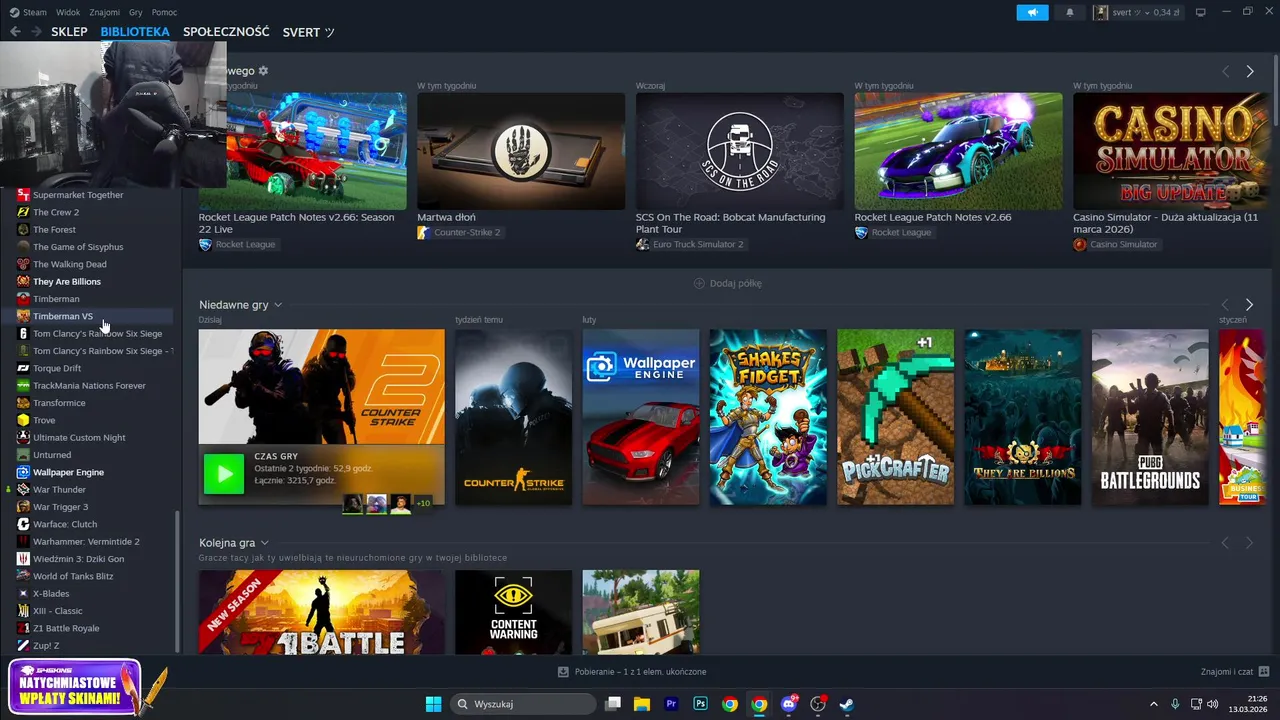Click the blue announcements megaphone button
Screen dimensions: 1280x720
click(1032, 12)
